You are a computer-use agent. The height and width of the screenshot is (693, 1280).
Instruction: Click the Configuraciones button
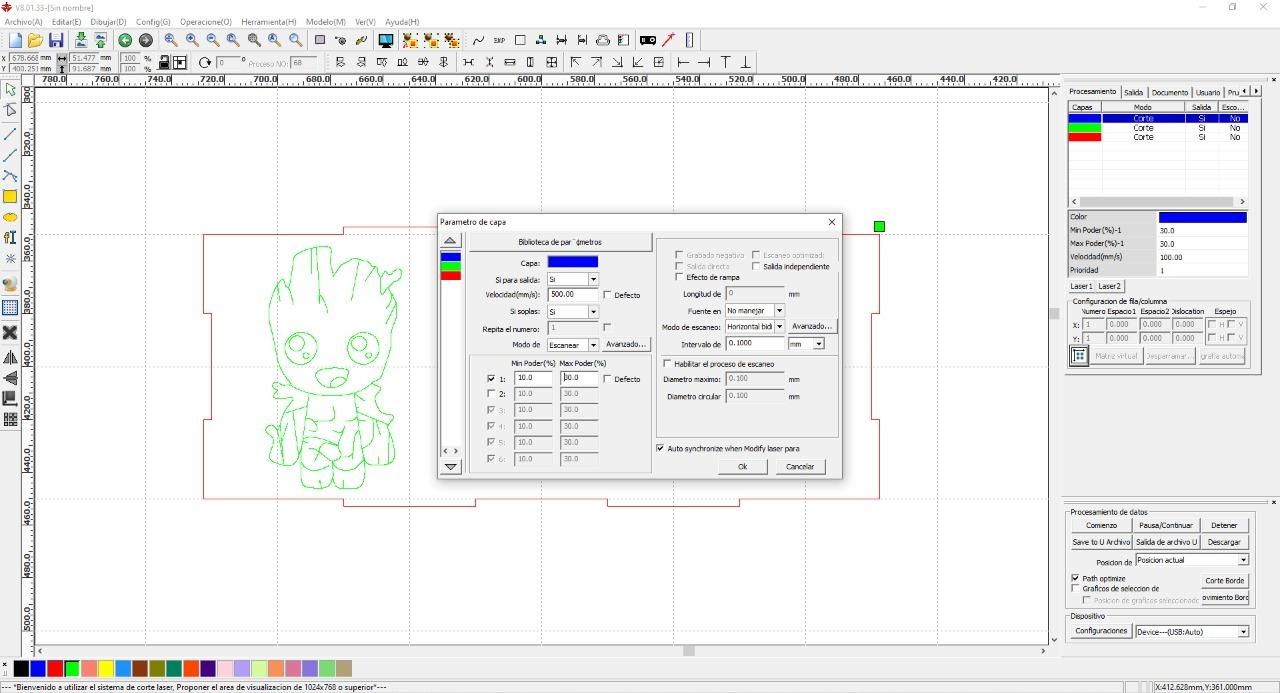click(x=1101, y=631)
